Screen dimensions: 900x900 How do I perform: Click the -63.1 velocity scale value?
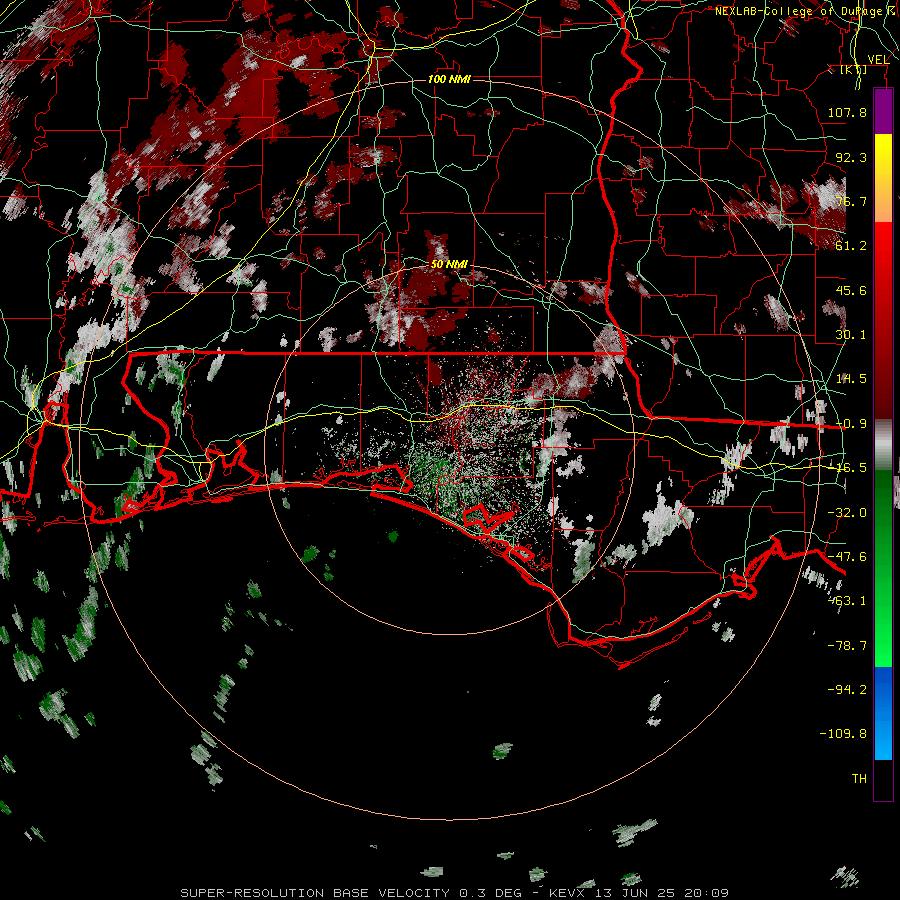(847, 601)
